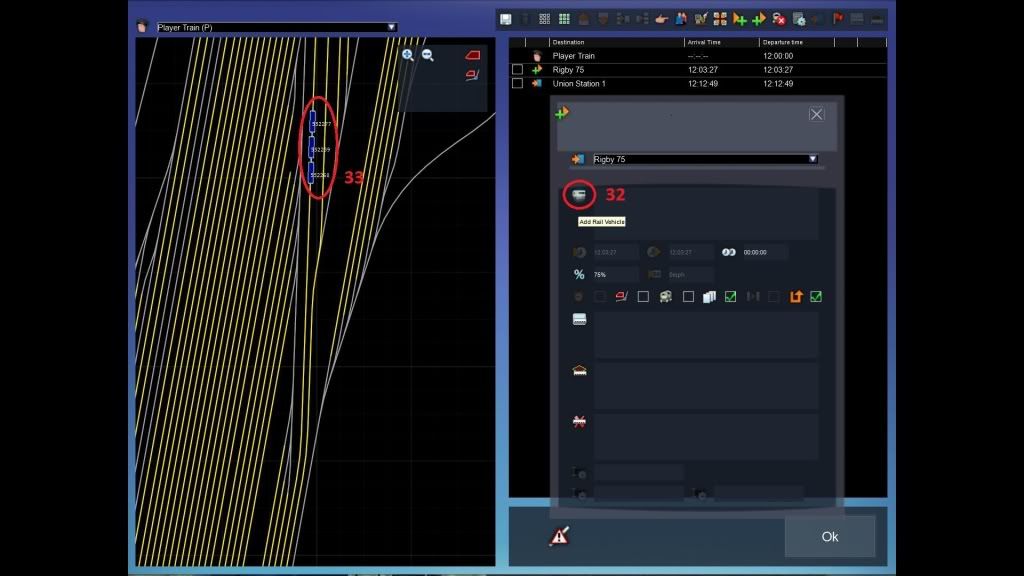The height and width of the screenshot is (576, 1024).
Task: Click the orange arrow with green plus icon
Action: tap(739, 19)
